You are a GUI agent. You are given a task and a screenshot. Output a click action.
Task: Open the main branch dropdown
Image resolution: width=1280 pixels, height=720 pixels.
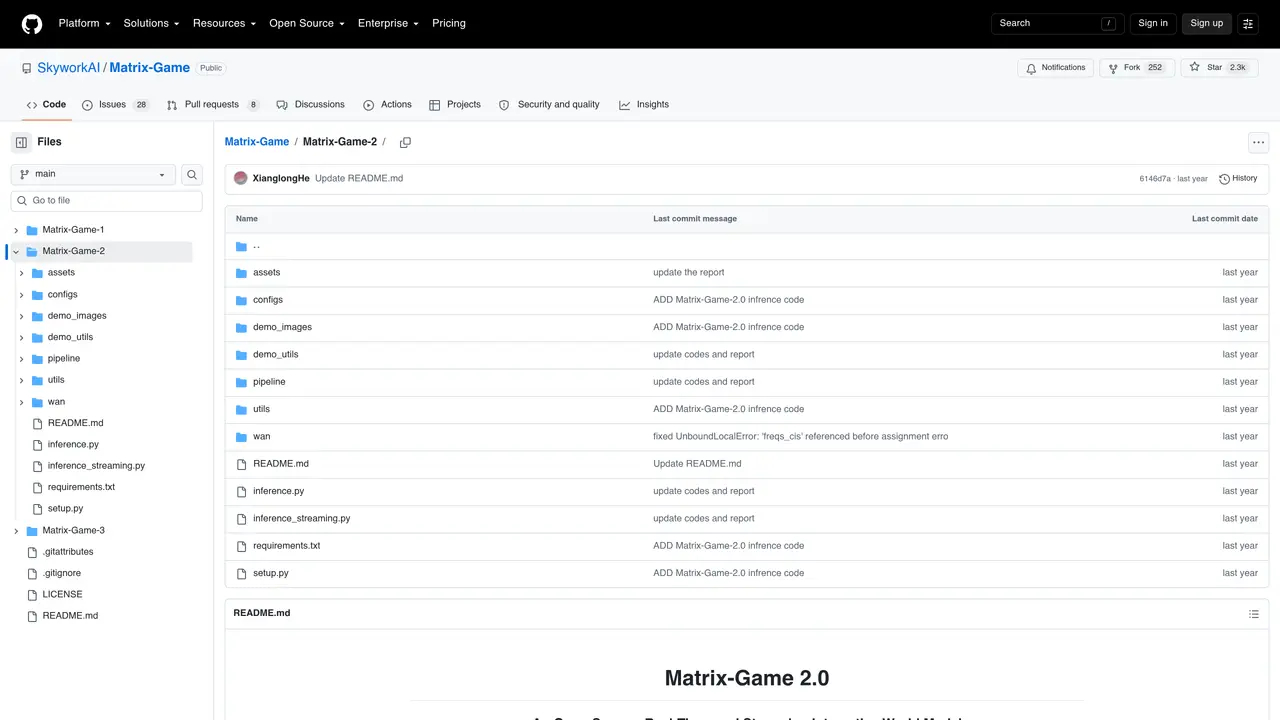pos(93,174)
